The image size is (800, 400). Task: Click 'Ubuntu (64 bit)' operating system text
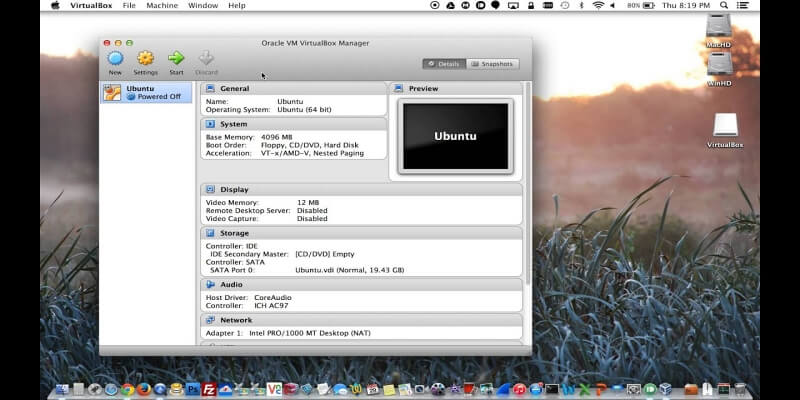(x=304, y=110)
